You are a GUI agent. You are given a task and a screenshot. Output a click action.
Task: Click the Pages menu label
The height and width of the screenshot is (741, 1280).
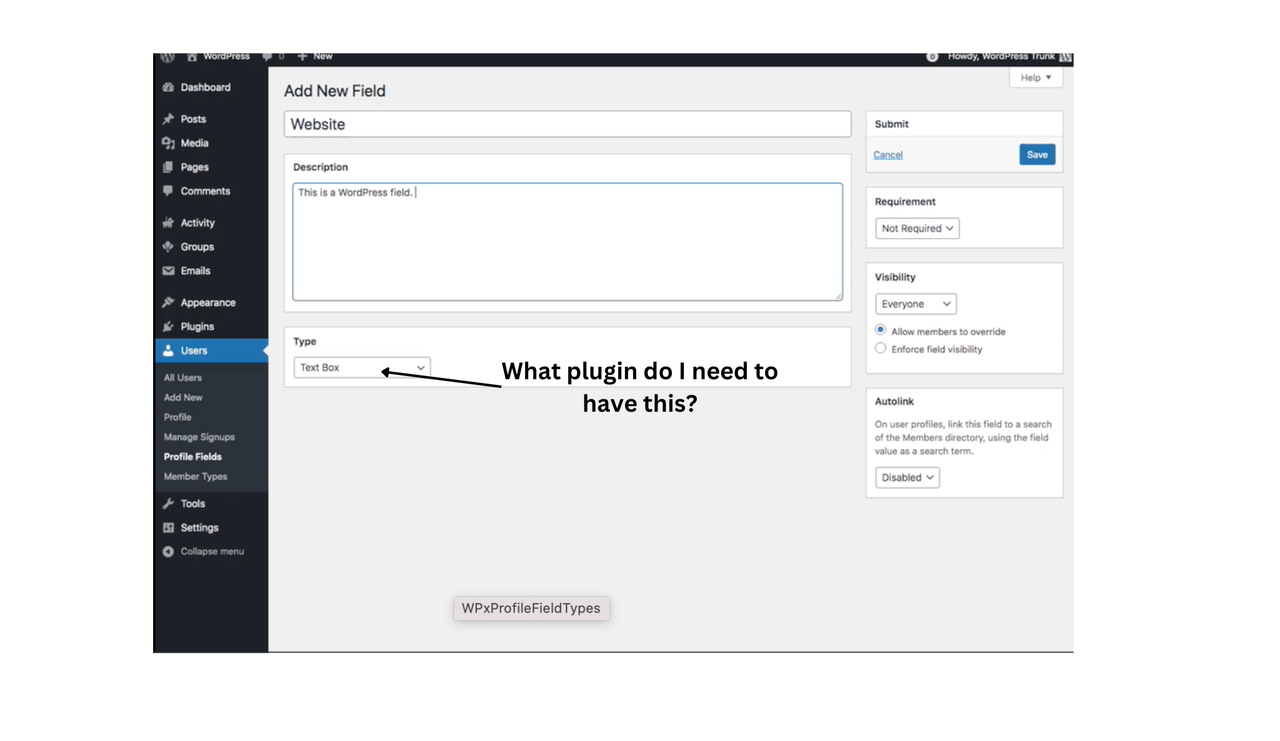click(195, 167)
